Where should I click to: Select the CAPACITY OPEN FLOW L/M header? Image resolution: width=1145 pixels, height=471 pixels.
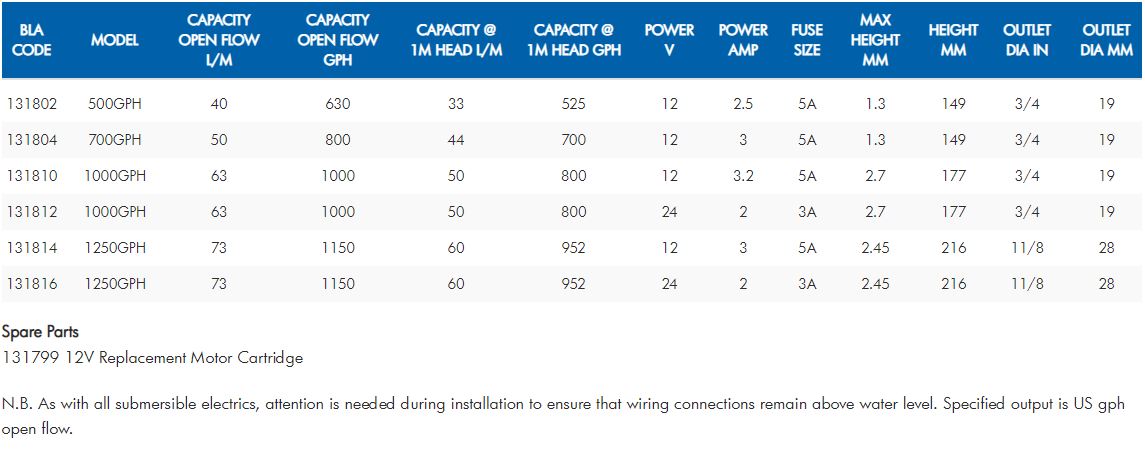[x=219, y=40]
